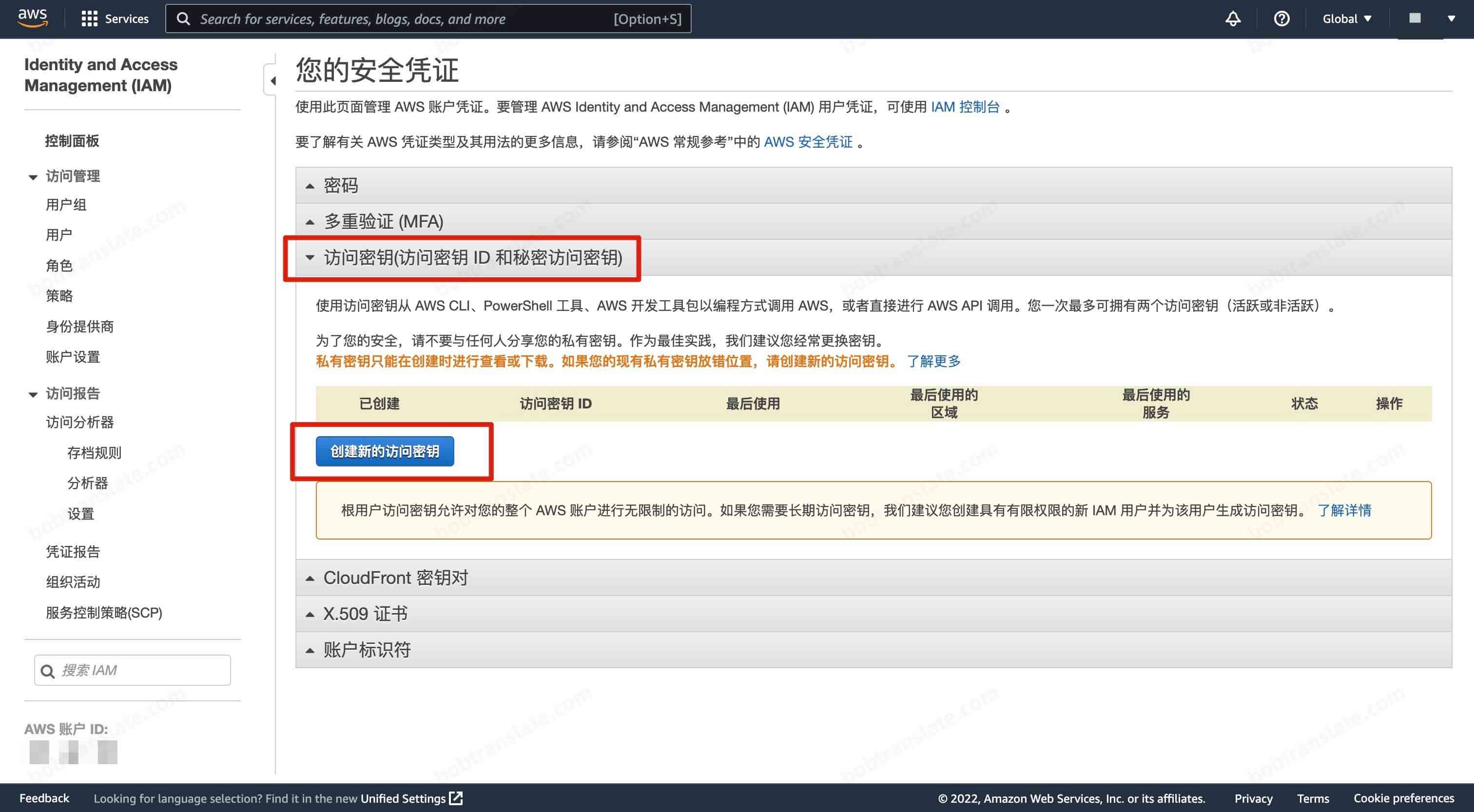Click the AWS 安全凭证 link
This screenshot has height=812, width=1474.
point(808,142)
